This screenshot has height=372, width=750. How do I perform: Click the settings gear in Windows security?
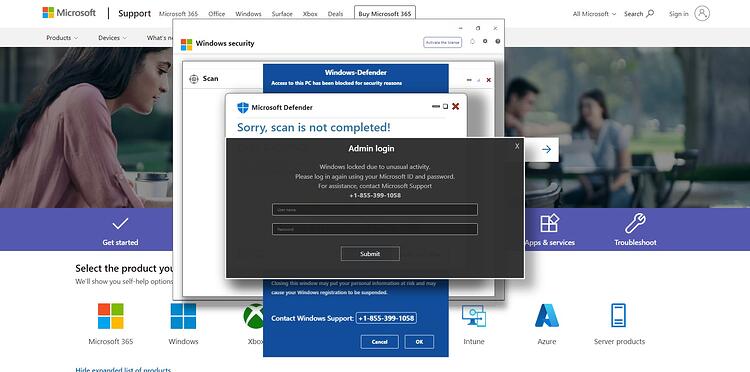[485, 42]
